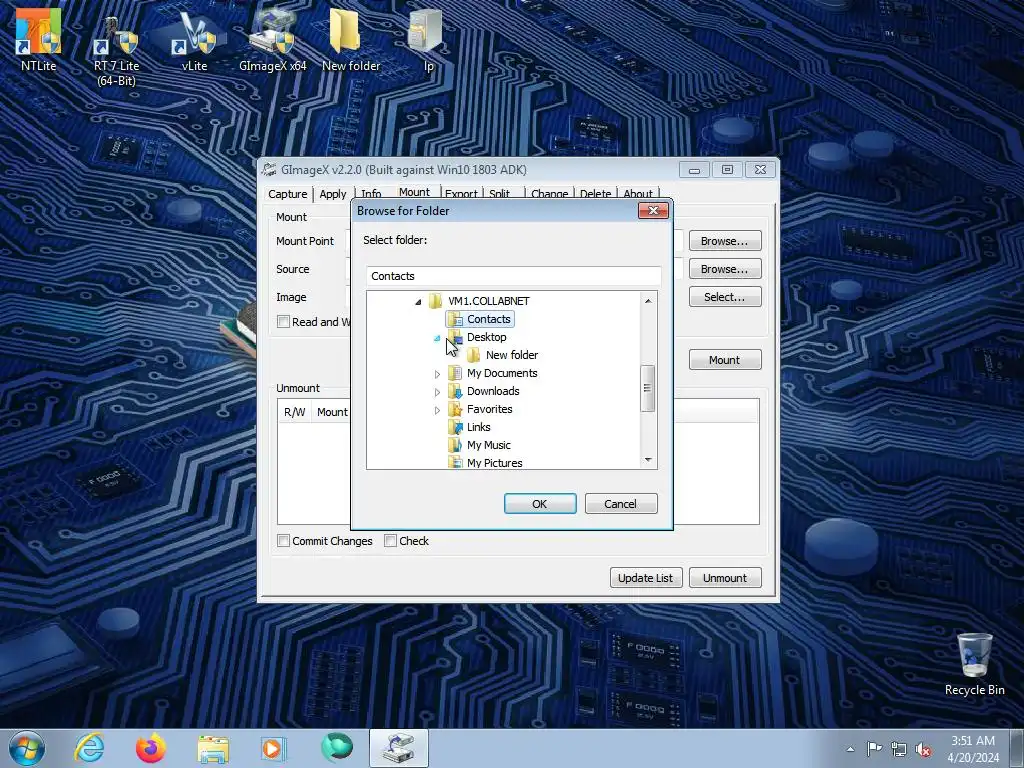The height and width of the screenshot is (768, 1024).
Task: Click the Mount button
Action: click(725, 360)
